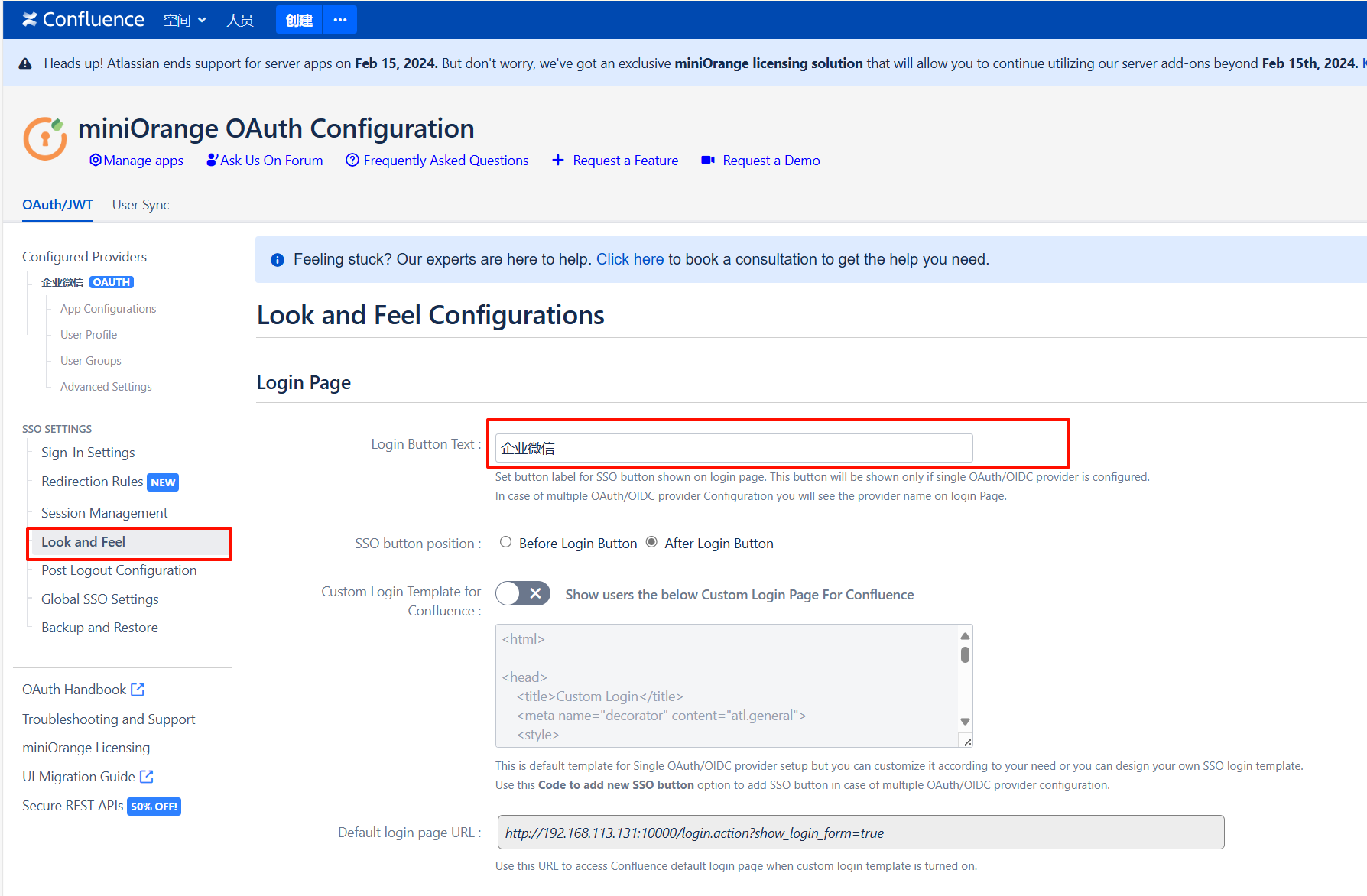Open the 空间 spaces dropdown
The width and height of the screenshot is (1367, 896).
tap(185, 20)
